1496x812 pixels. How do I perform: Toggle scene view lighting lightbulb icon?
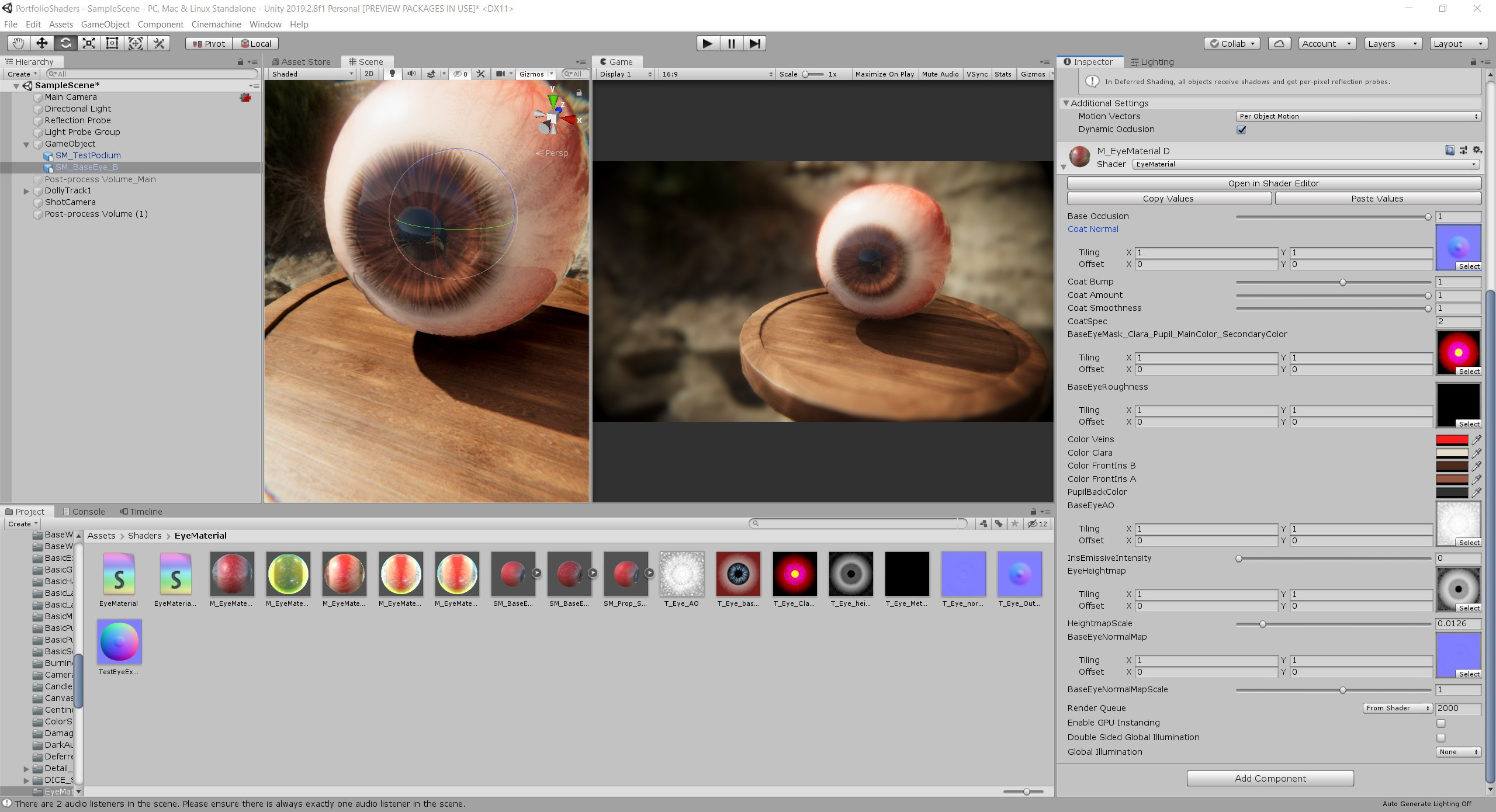(392, 74)
